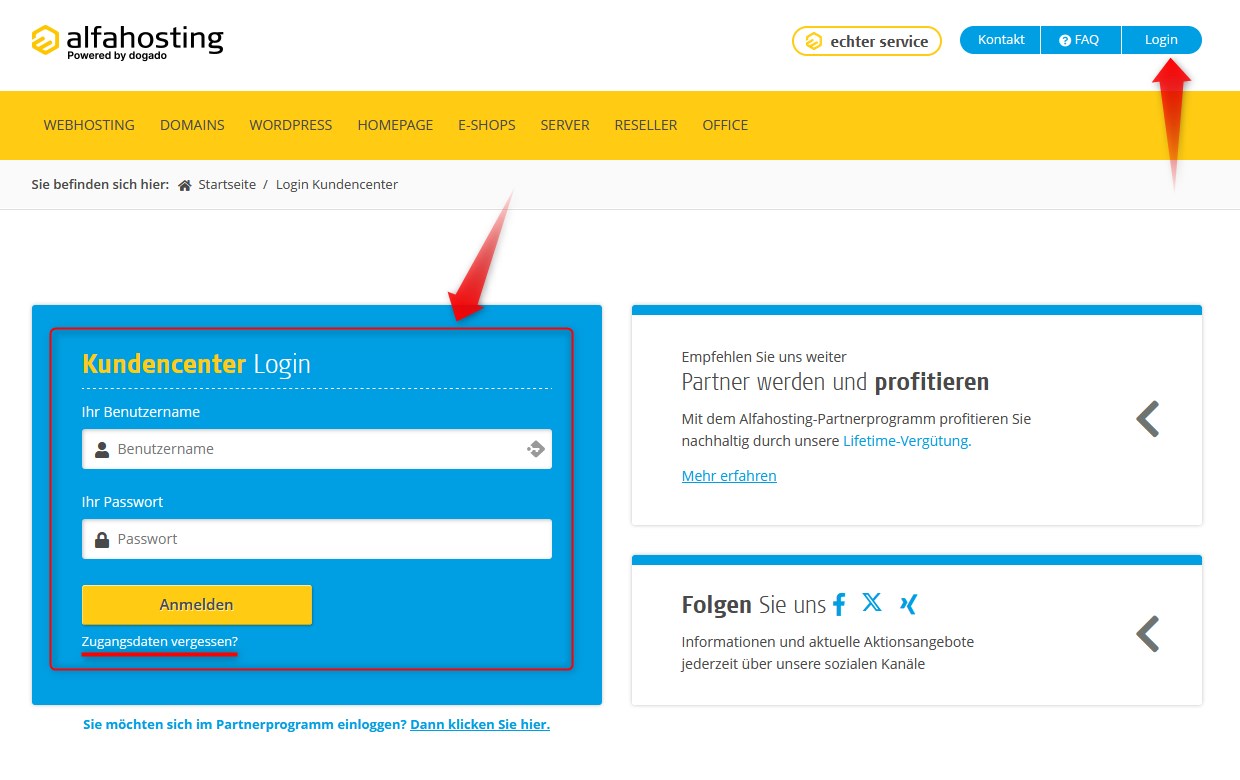The image size is (1240, 780).
Task: Open the Facebook social icon
Action: click(x=839, y=603)
